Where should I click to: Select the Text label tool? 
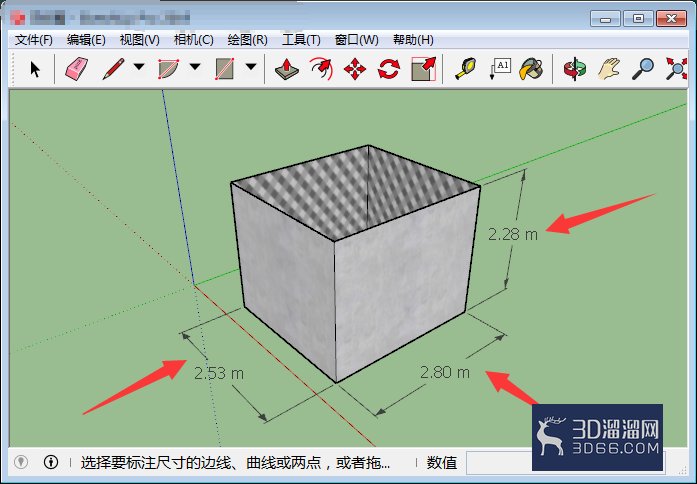(x=500, y=69)
